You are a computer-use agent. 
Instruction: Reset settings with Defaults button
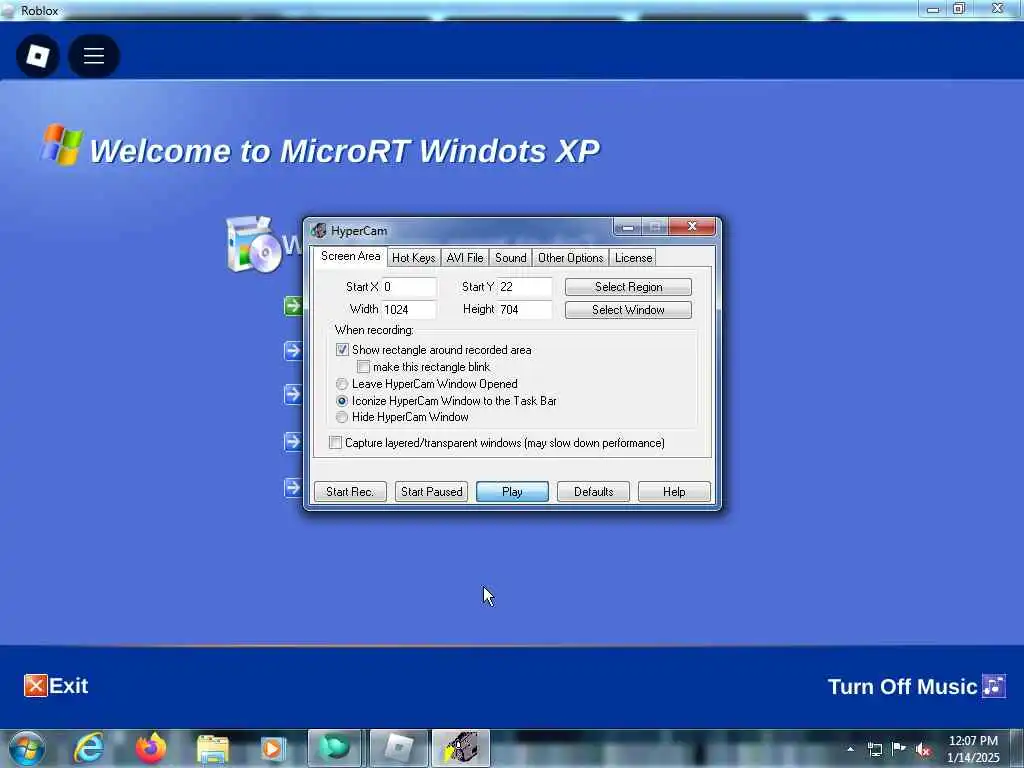tap(593, 492)
